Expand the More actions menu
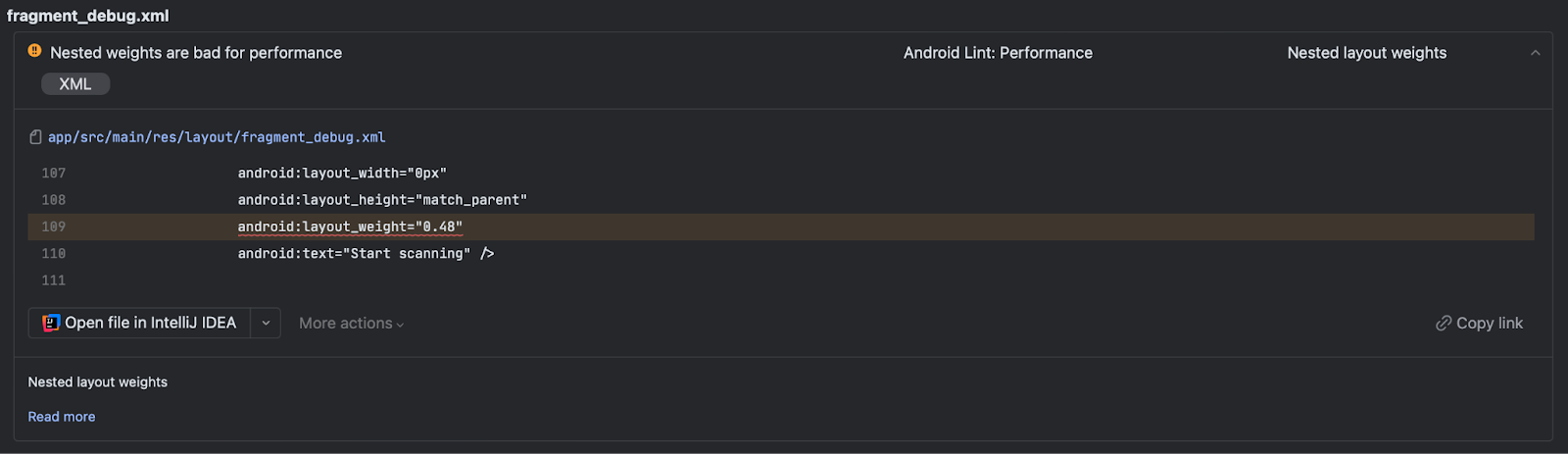Screen dimensions: 1568x454 click(x=351, y=323)
